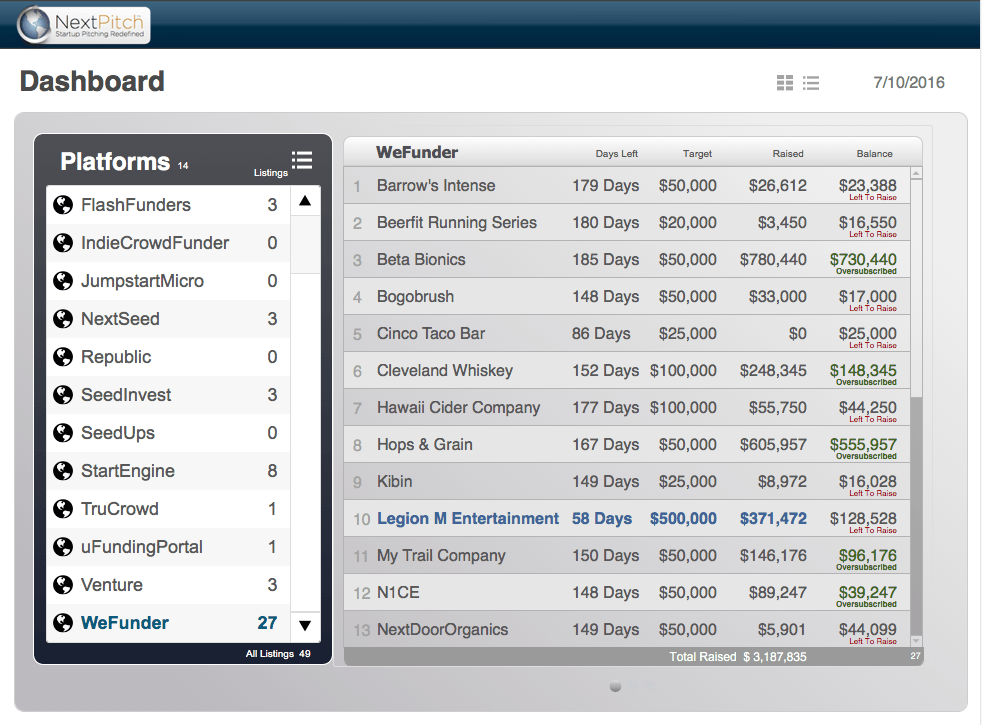Viewport: 982px width, 725px height.
Task: Click globe icon beside Republic
Action: pos(63,357)
